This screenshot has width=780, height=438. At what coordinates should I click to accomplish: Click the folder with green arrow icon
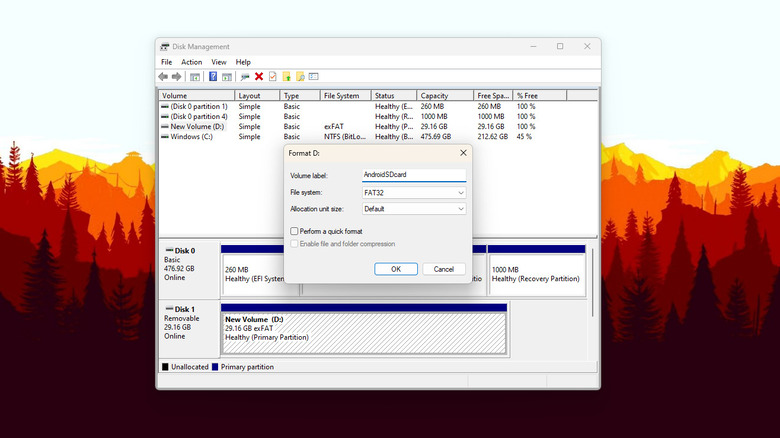point(286,76)
